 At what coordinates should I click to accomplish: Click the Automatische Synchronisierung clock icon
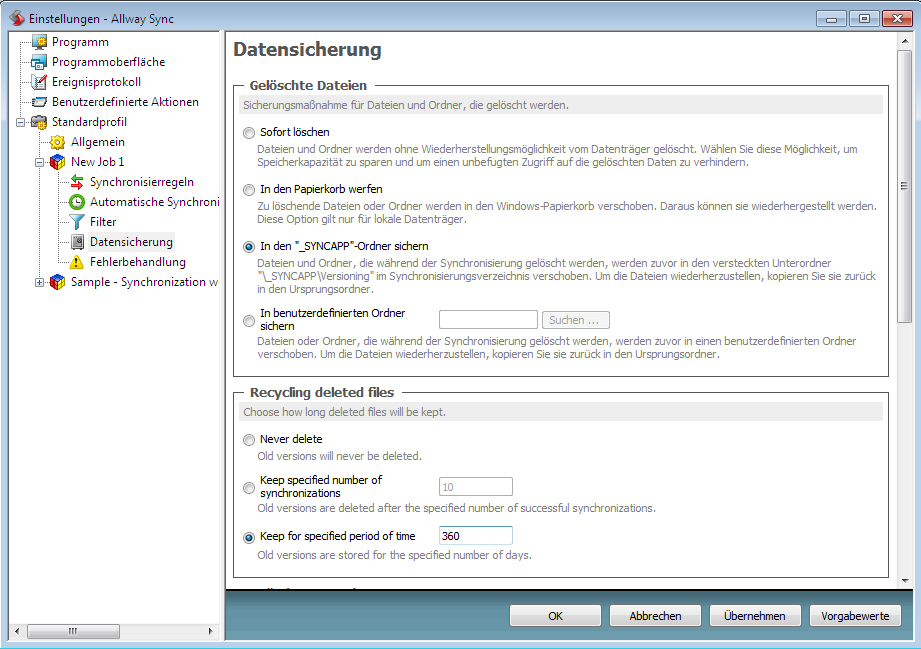[x=77, y=202]
